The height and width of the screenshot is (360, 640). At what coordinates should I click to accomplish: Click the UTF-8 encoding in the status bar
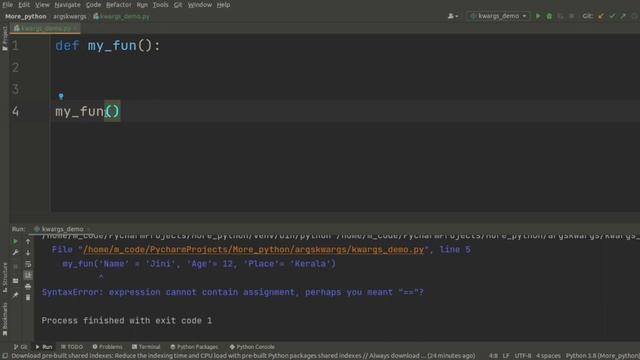click(x=522, y=356)
